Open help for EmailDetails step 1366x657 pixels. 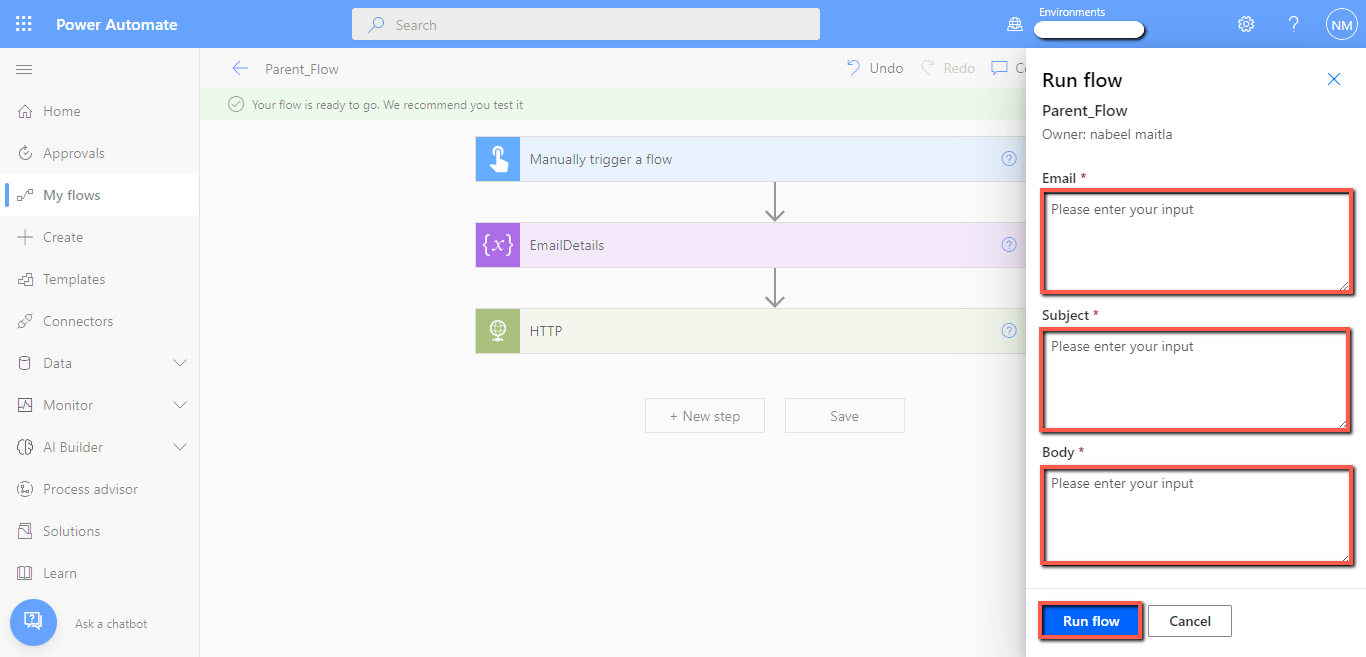point(1009,244)
